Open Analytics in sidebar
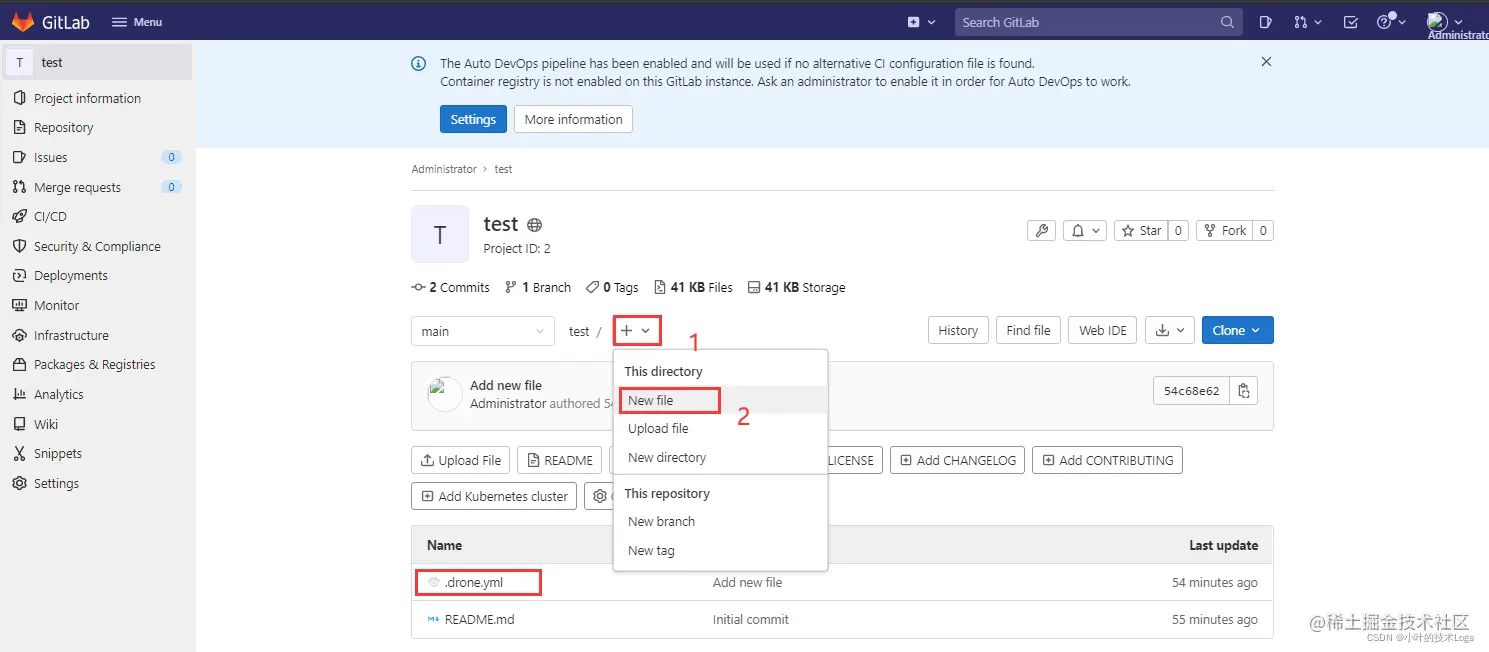This screenshot has height=652, width=1489. coord(58,394)
